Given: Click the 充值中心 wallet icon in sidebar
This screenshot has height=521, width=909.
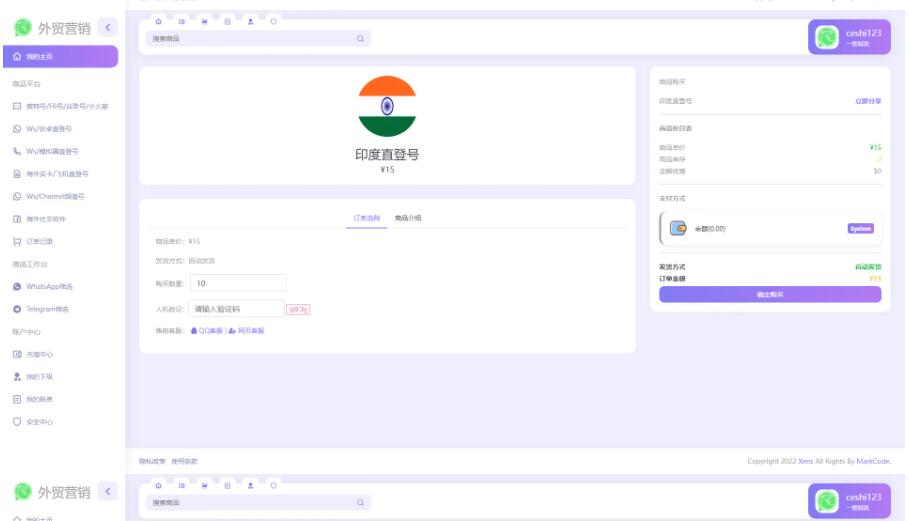Looking at the screenshot, I should [x=17, y=354].
